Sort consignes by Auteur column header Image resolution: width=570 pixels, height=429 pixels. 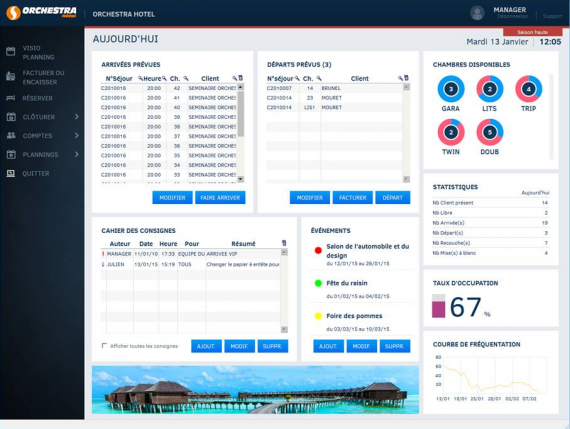click(120, 244)
